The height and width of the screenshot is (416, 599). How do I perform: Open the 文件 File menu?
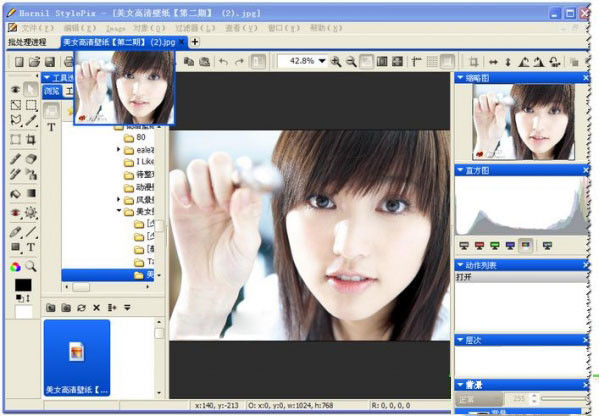click(x=37, y=28)
